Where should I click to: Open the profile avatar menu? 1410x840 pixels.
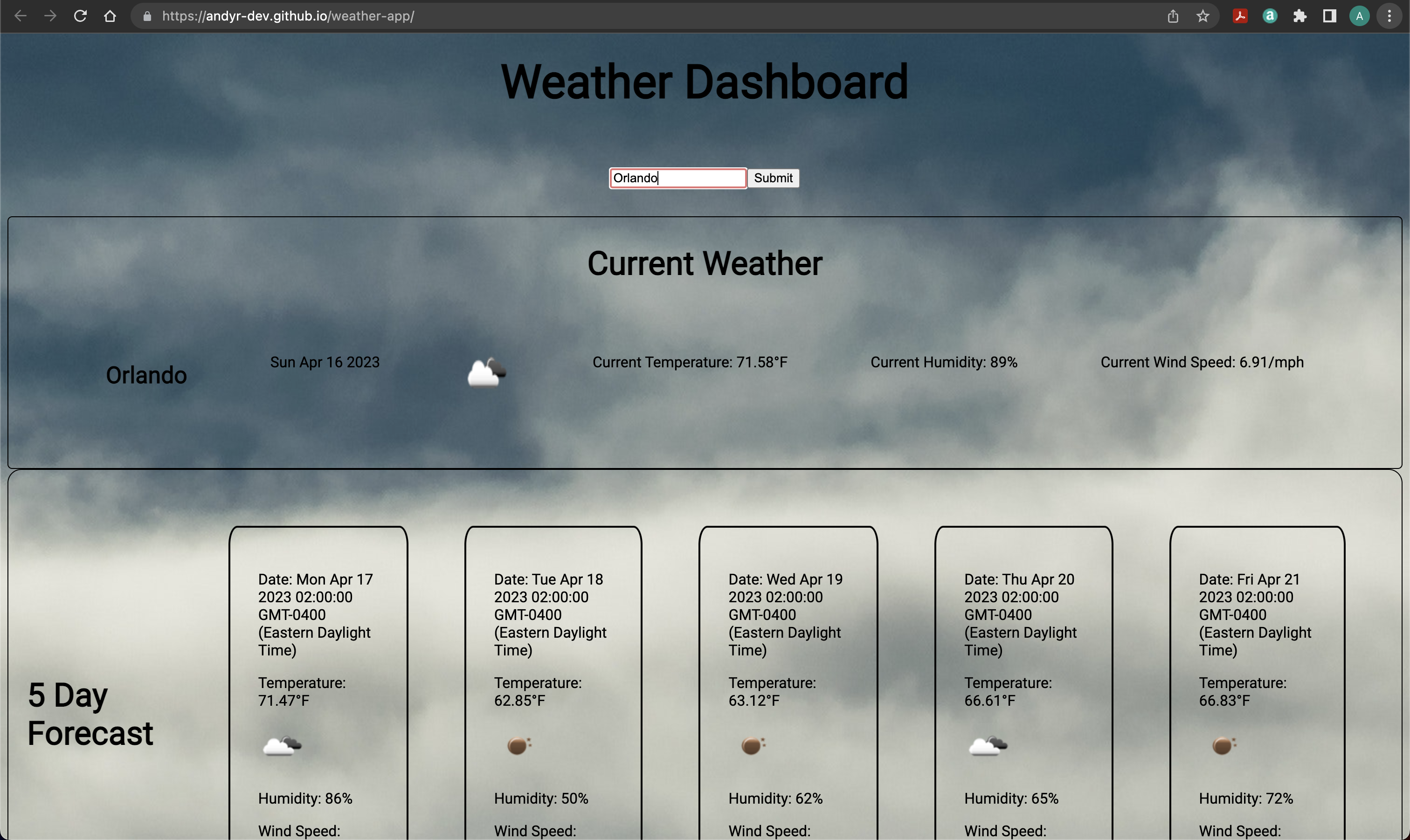1360,16
